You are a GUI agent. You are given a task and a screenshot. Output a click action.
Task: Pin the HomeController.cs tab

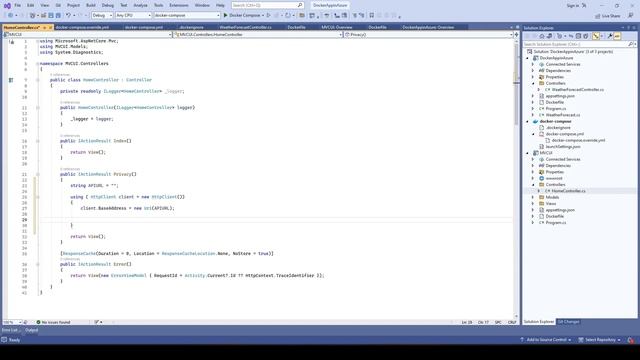click(x=44, y=27)
